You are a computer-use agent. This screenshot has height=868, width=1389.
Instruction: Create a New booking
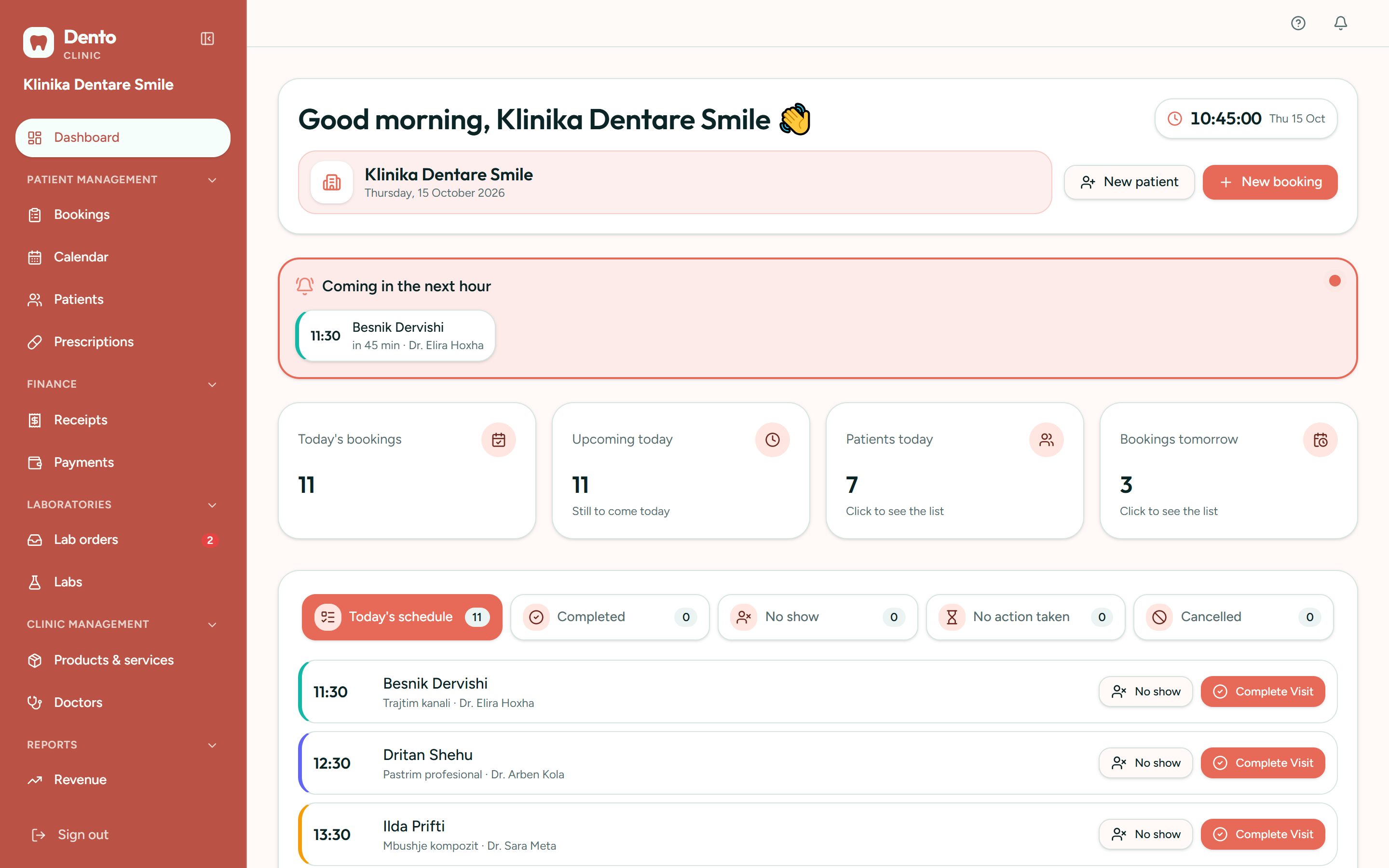1269,183
